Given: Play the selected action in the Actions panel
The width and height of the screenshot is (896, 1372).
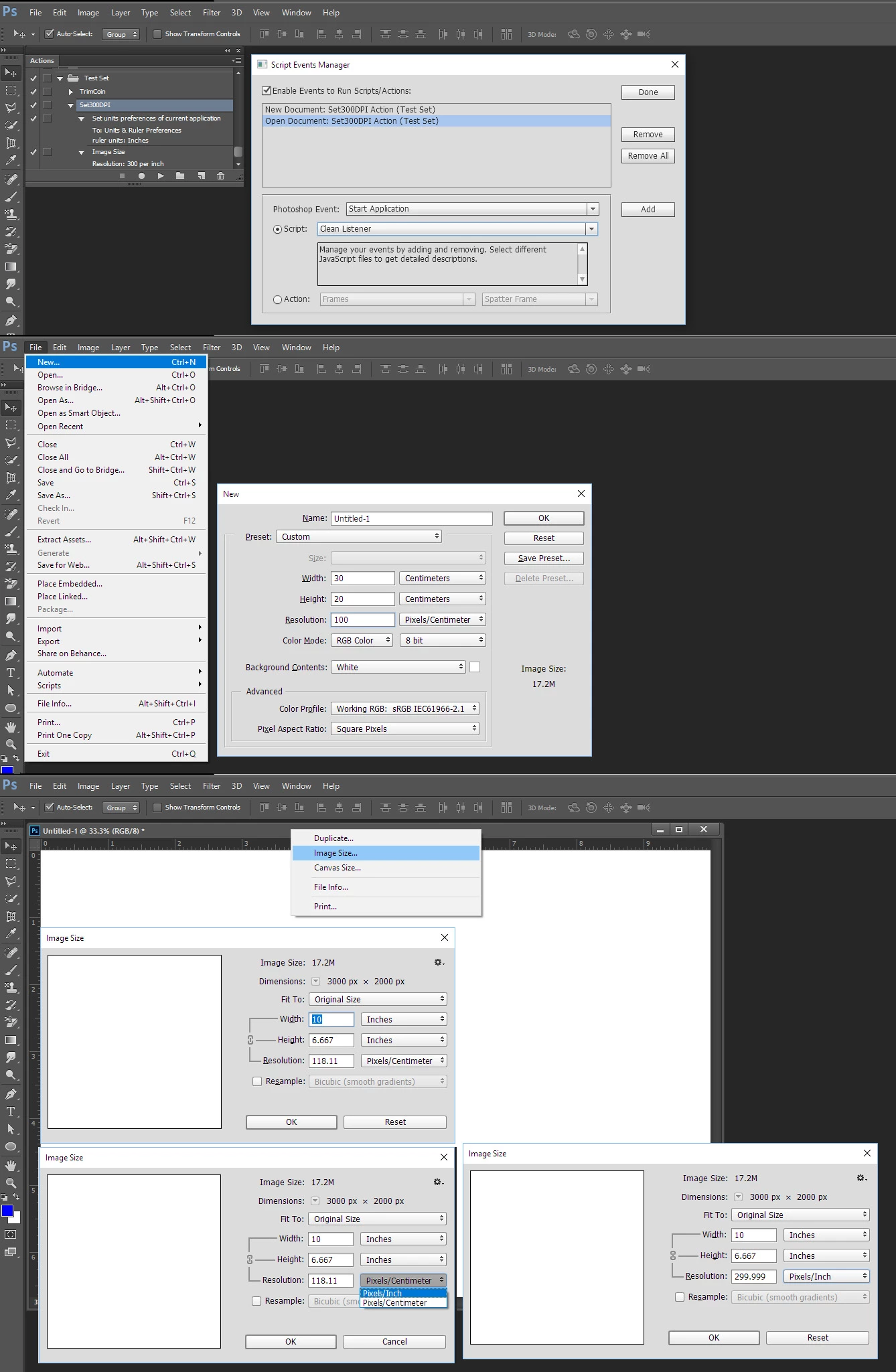Looking at the screenshot, I should (161, 176).
